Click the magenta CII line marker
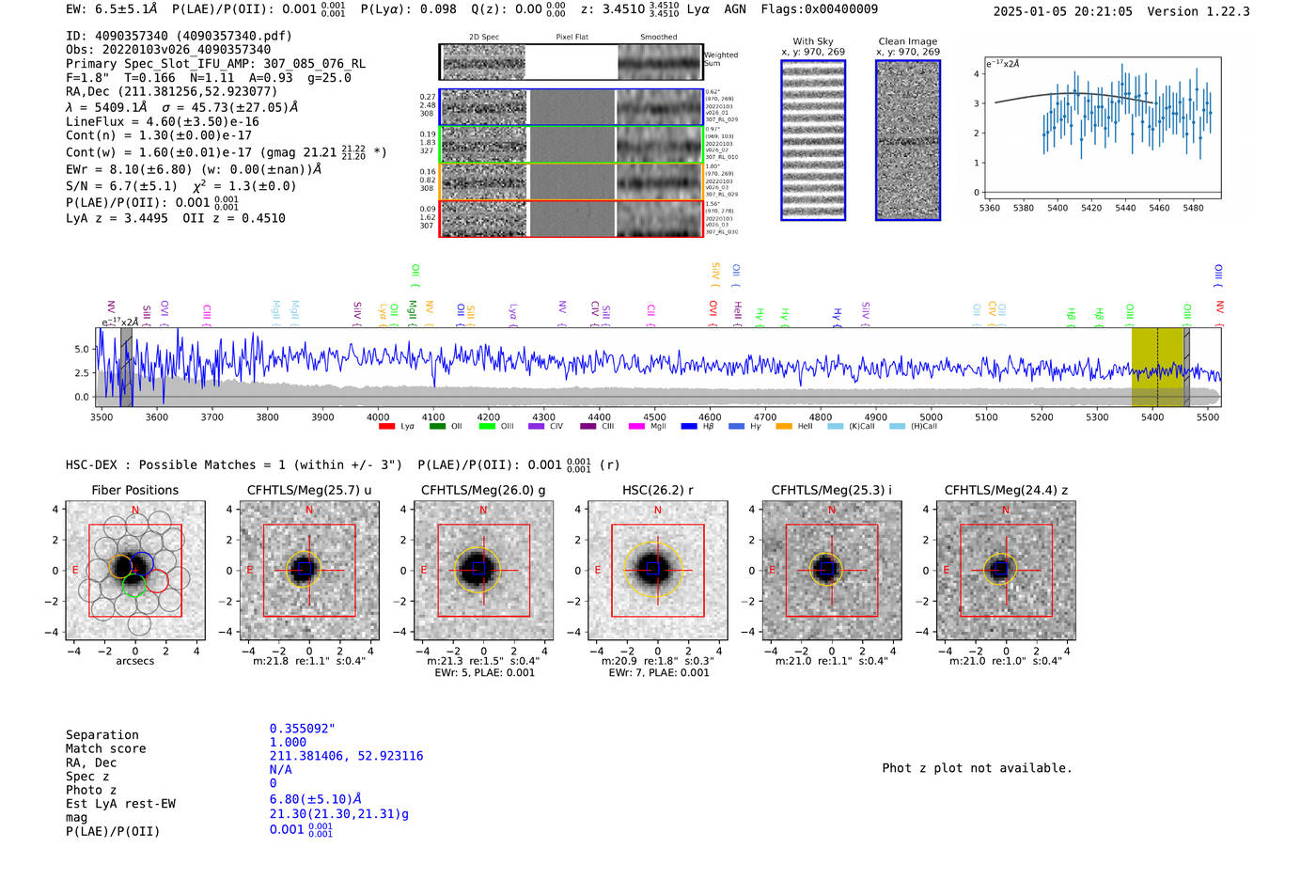Image resolution: width=1316 pixels, height=896 pixels. (x=650, y=314)
